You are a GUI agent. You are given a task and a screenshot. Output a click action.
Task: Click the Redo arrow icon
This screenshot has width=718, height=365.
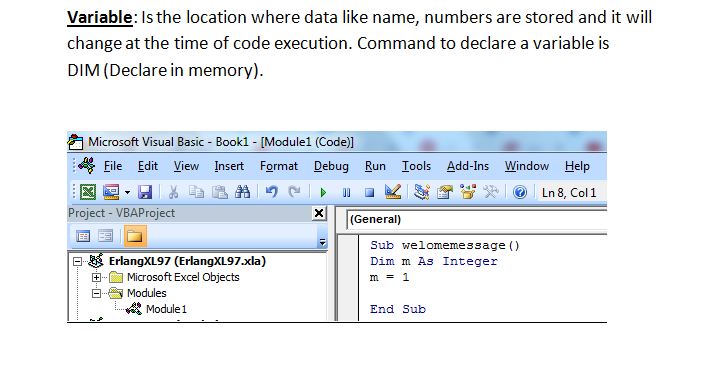(294, 192)
